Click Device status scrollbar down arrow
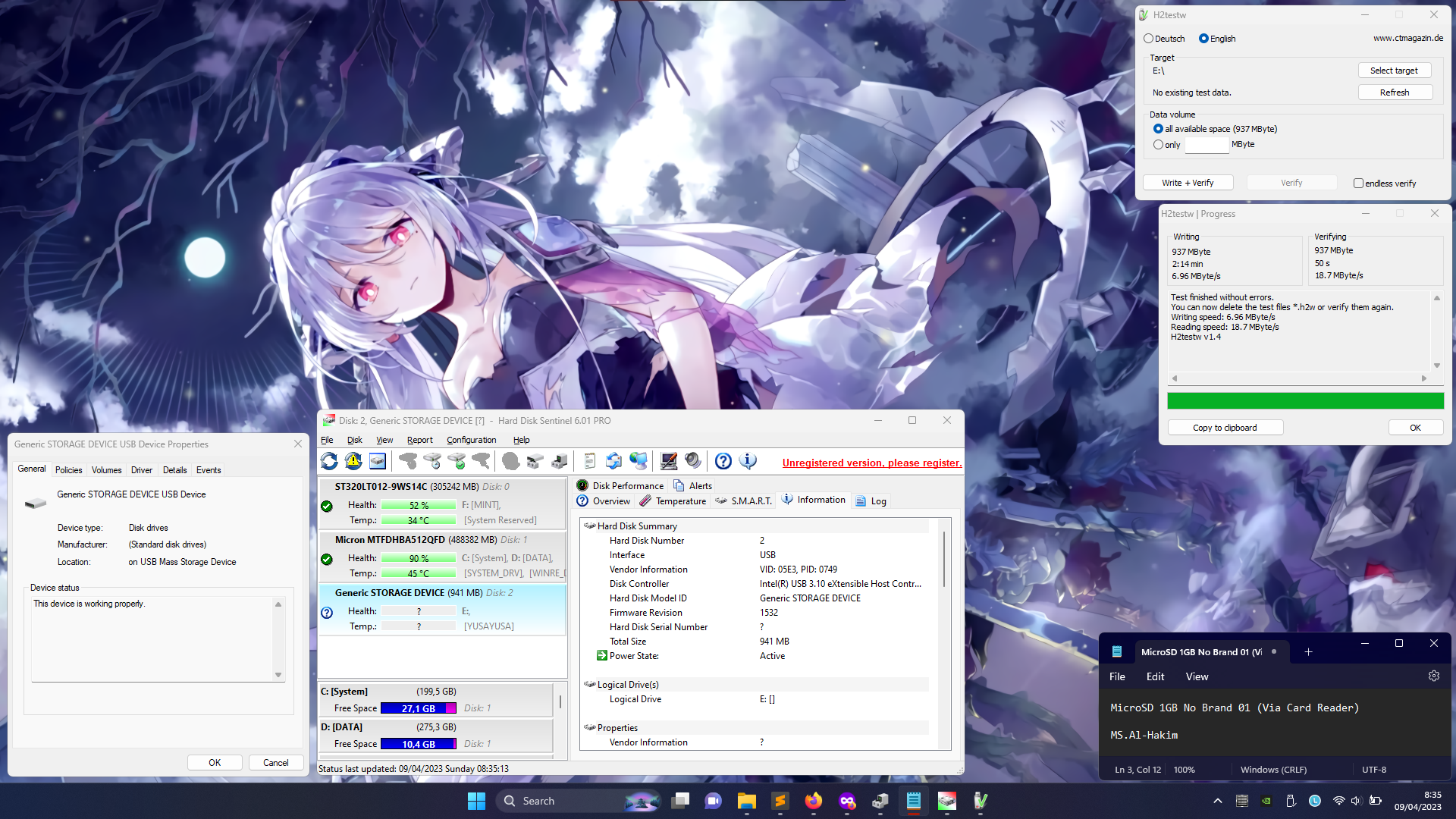The image size is (1456, 819). (x=278, y=674)
